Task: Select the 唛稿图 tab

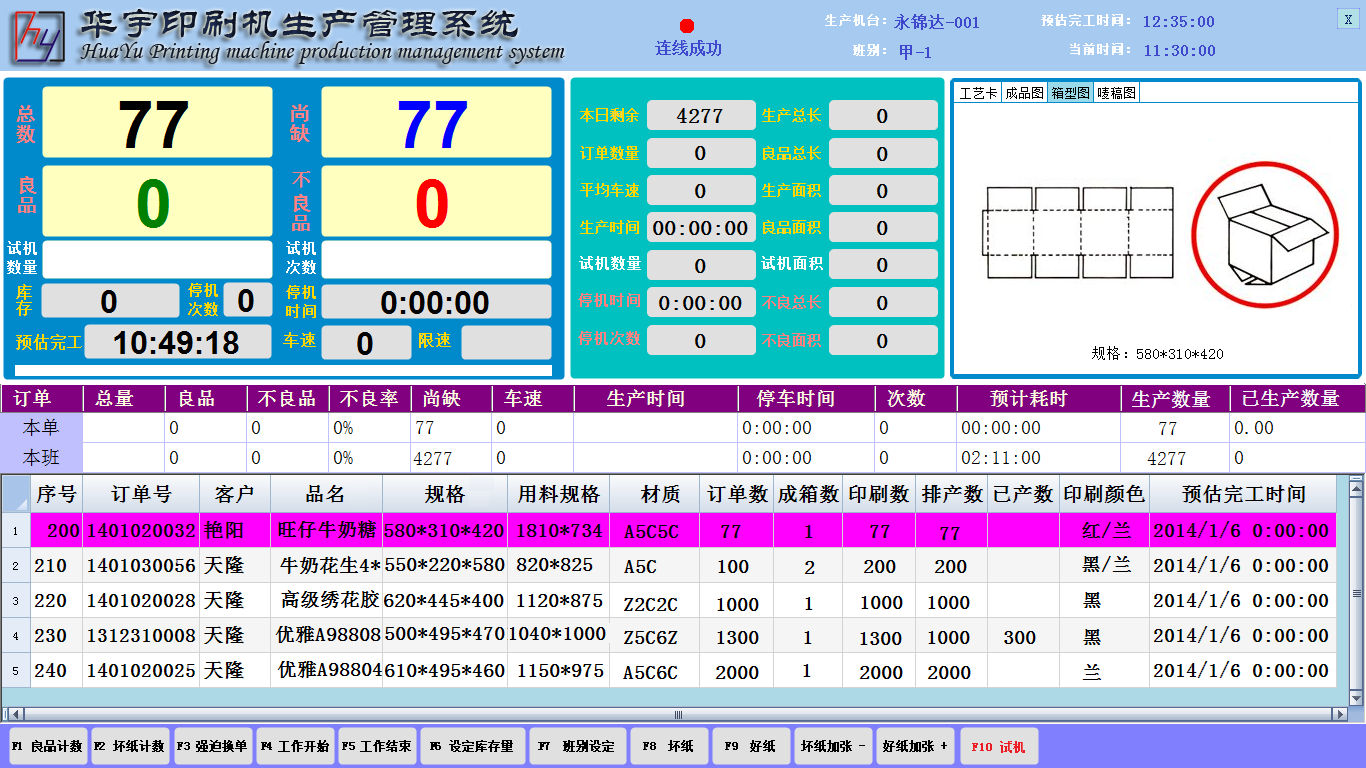Action: pos(1116,93)
